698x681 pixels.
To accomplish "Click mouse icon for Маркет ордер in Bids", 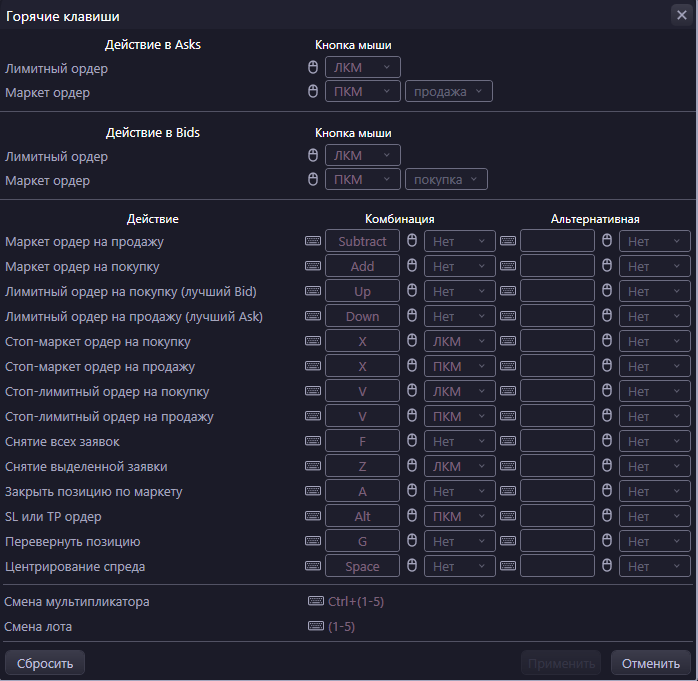I will point(313,180).
